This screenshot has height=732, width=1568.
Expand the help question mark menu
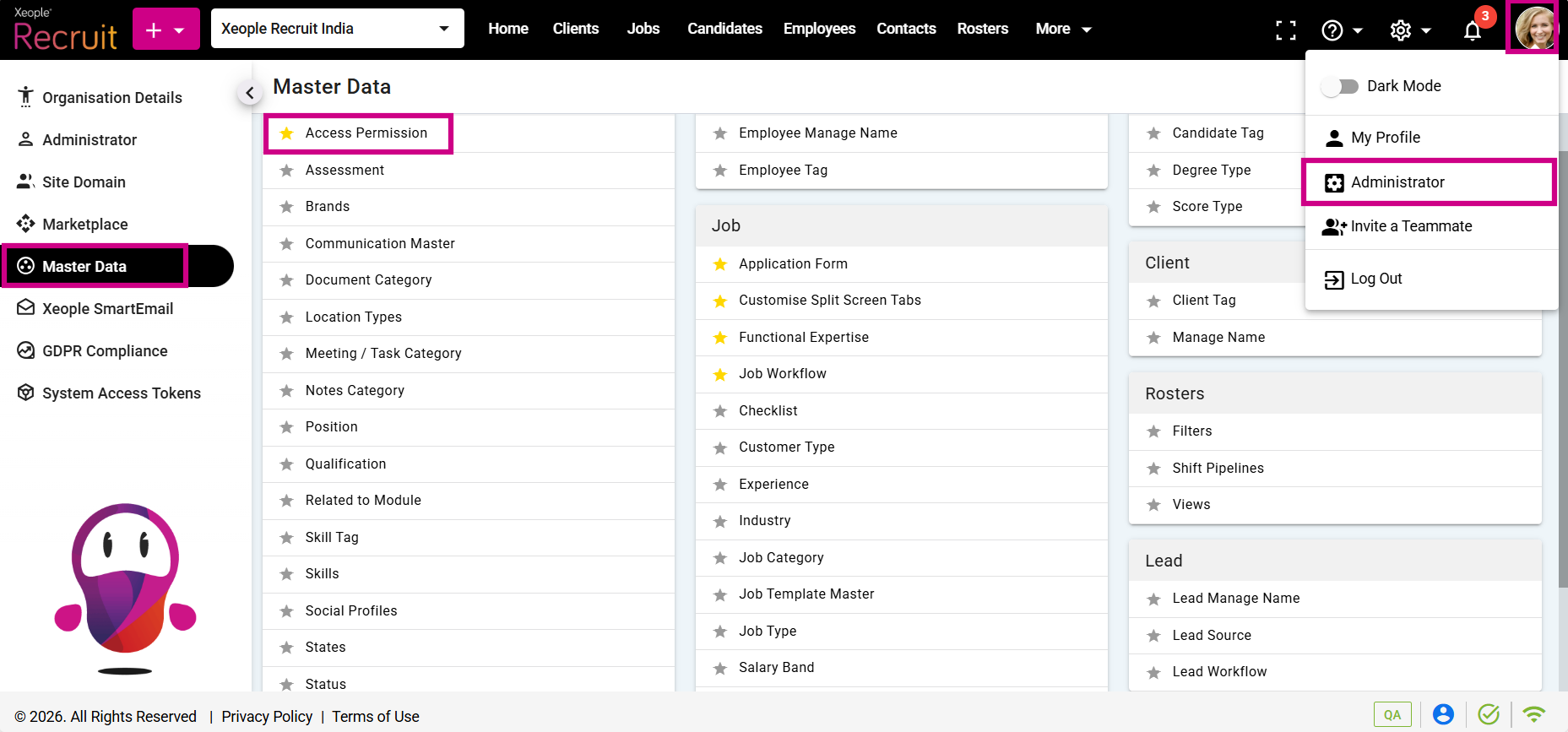pos(1341,30)
